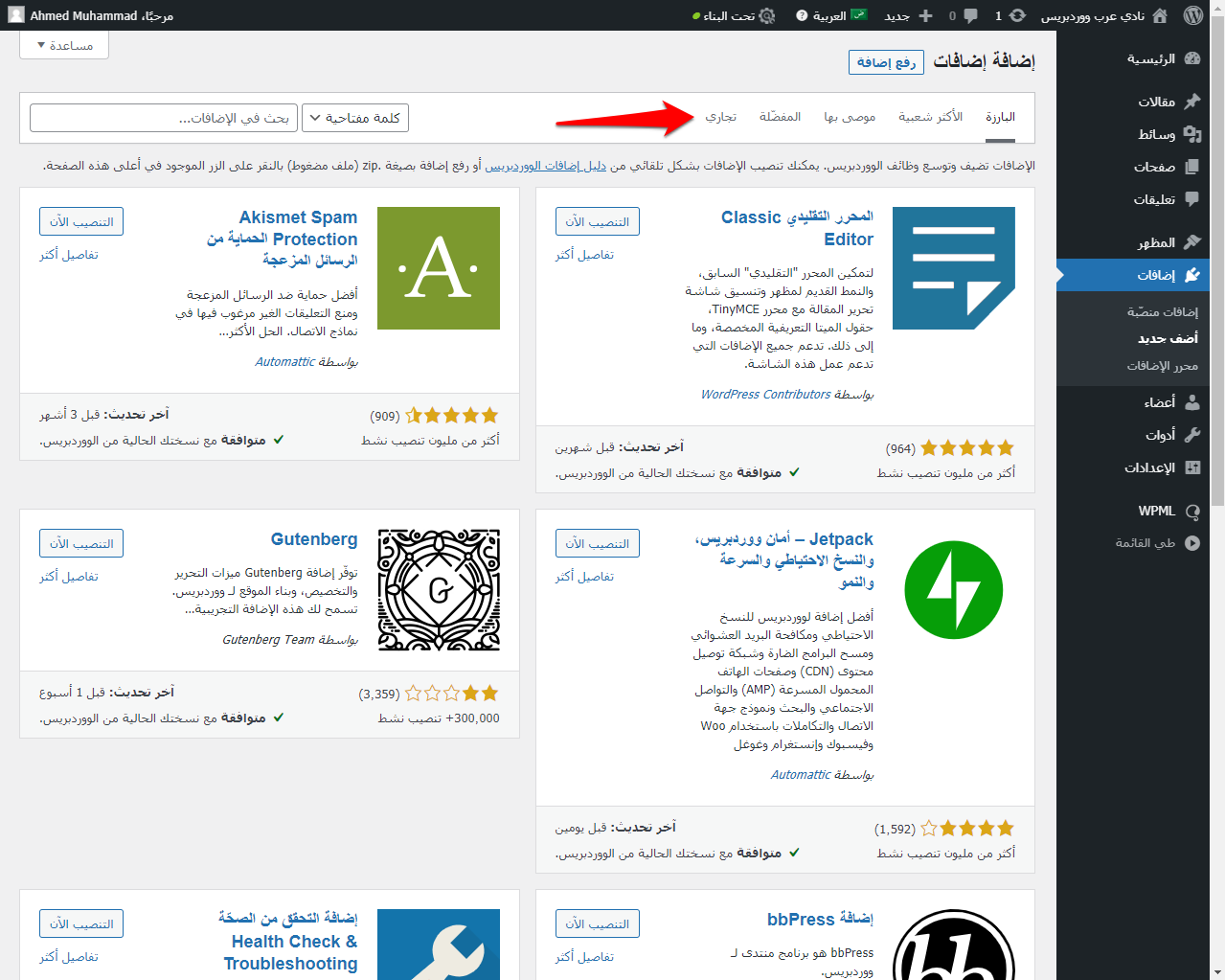1225x980 pixels.
Task: Click the Gutenberg plugin emblem icon
Action: click(439, 590)
